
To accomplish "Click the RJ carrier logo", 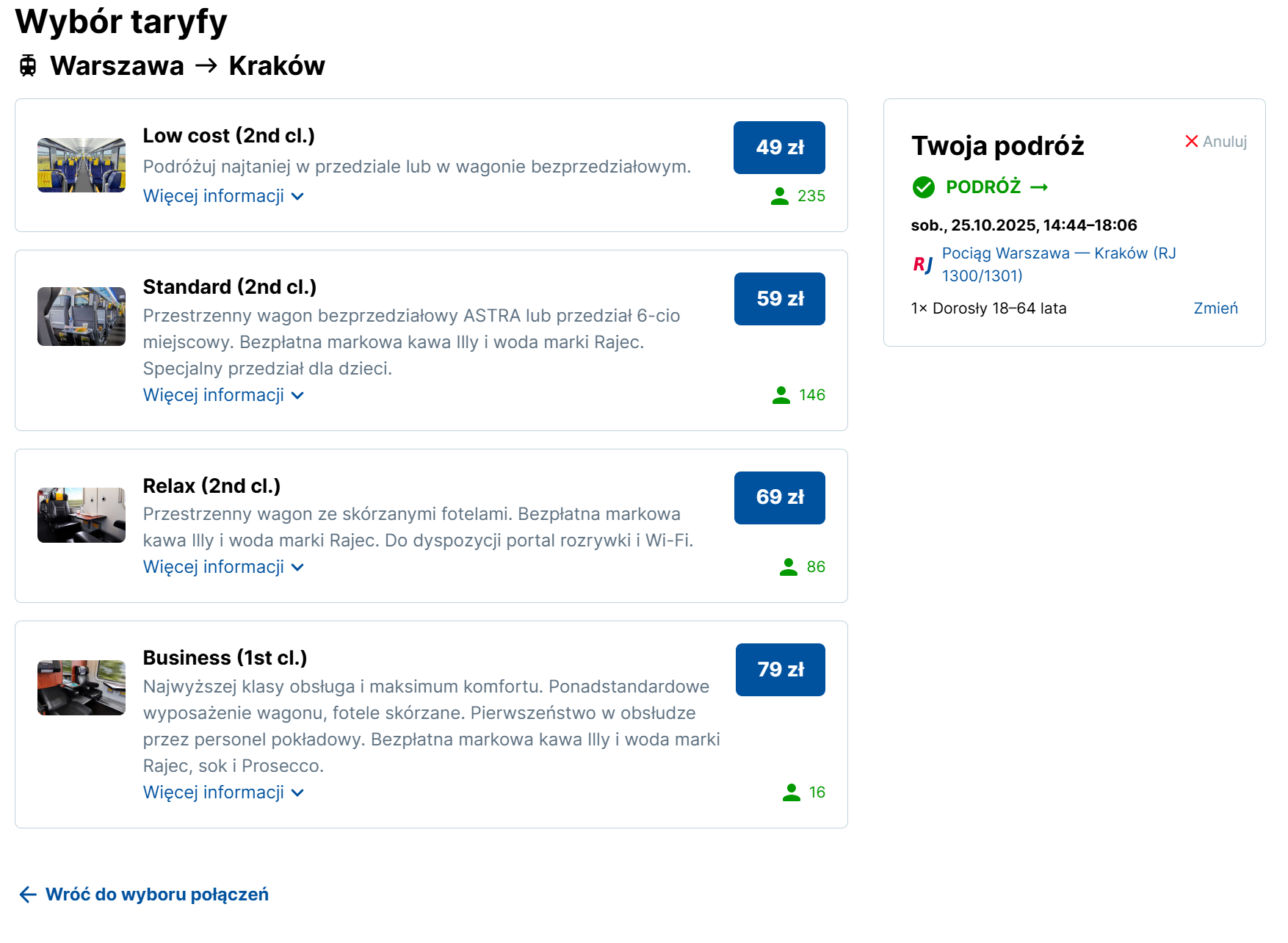I will click(923, 264).
